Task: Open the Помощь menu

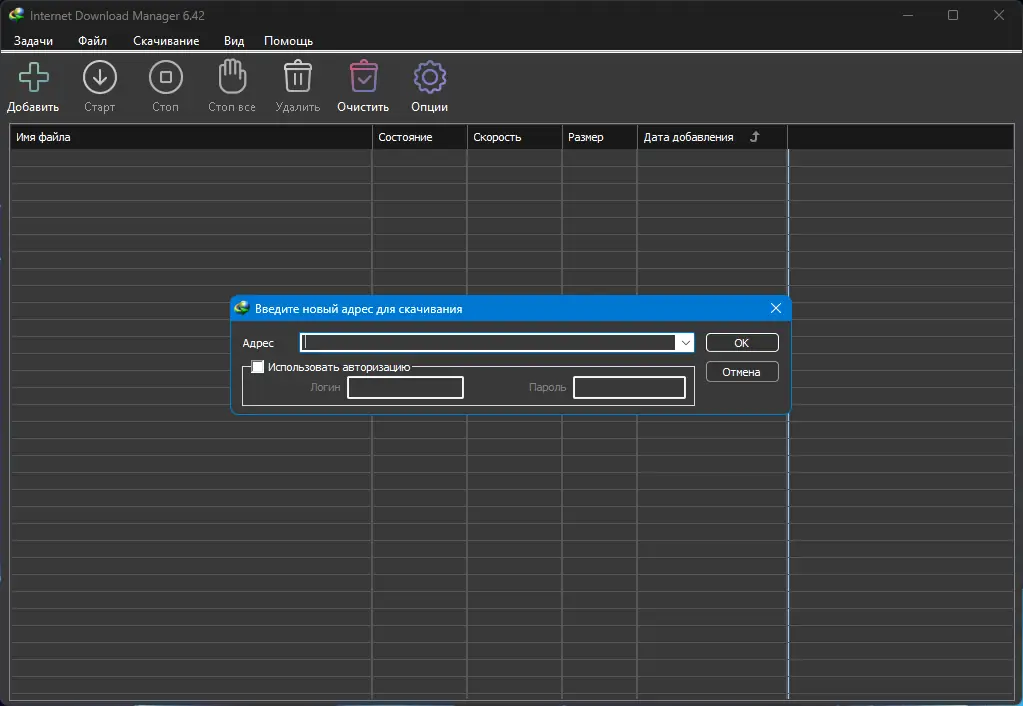Action: (x=288, y=40)
